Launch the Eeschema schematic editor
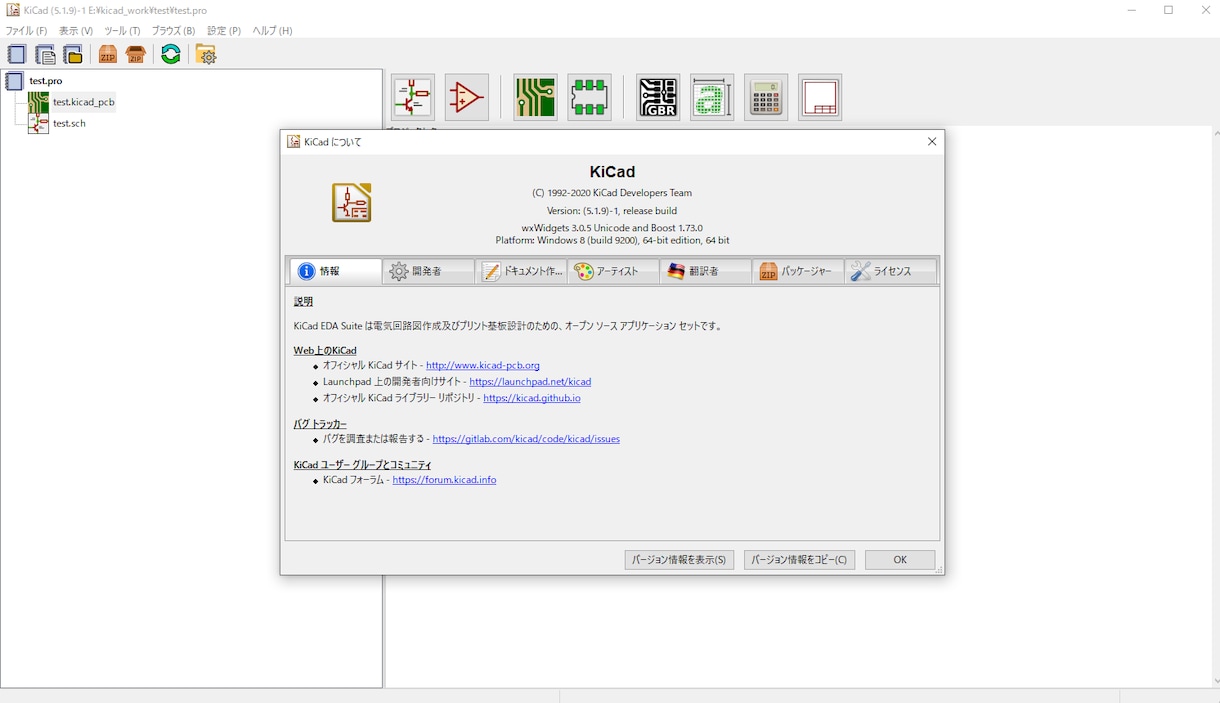 pos(413,97)
